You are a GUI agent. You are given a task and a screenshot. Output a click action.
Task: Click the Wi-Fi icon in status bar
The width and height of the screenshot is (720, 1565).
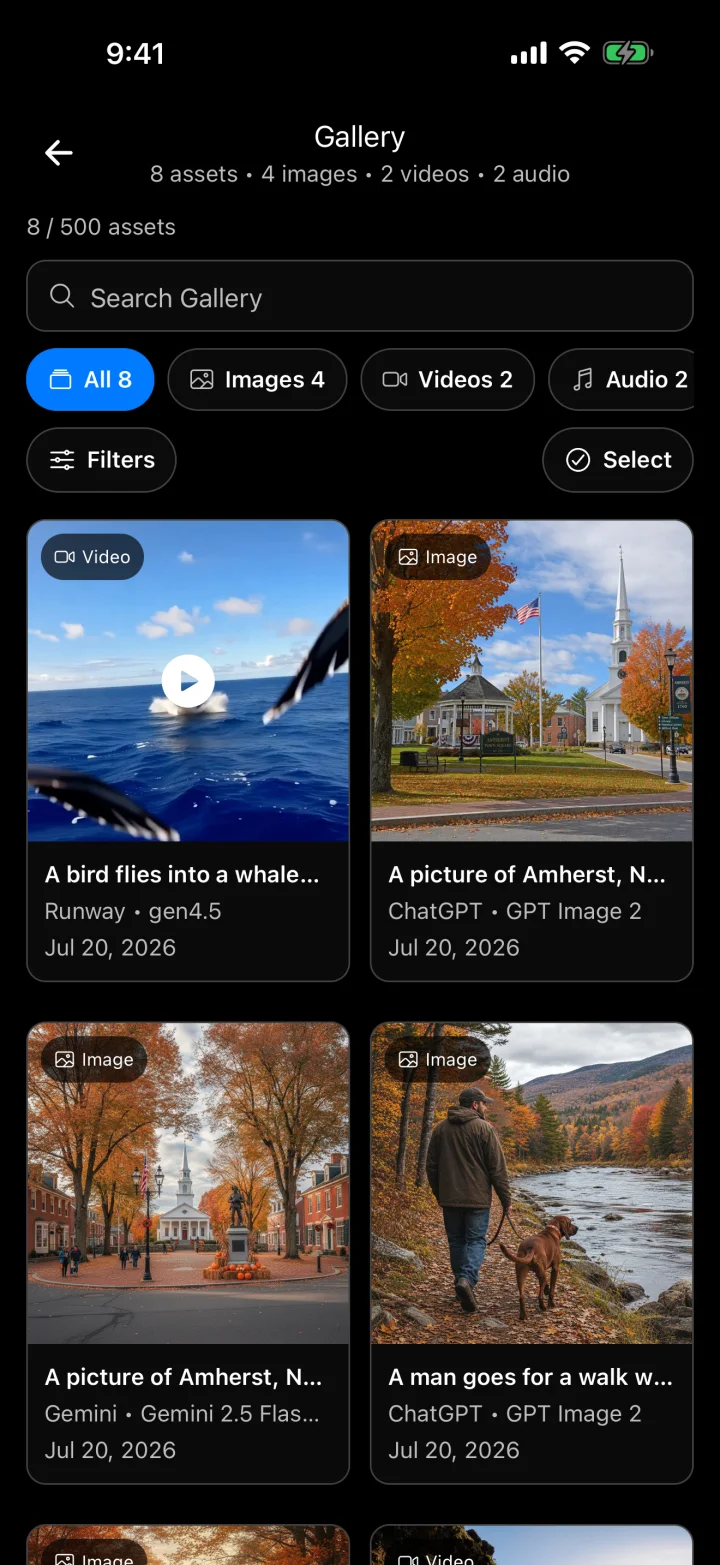point(575,53)
